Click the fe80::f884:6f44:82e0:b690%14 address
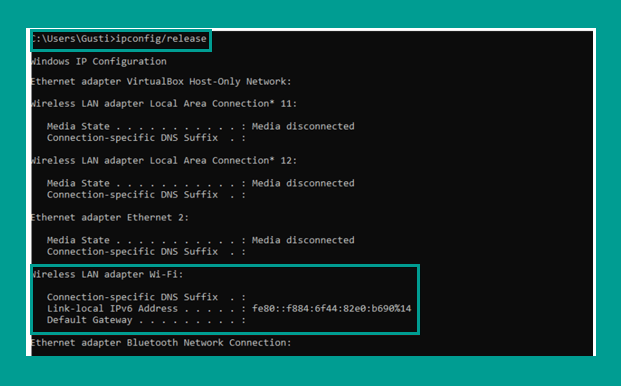621x386 pixels. [331, 308]
